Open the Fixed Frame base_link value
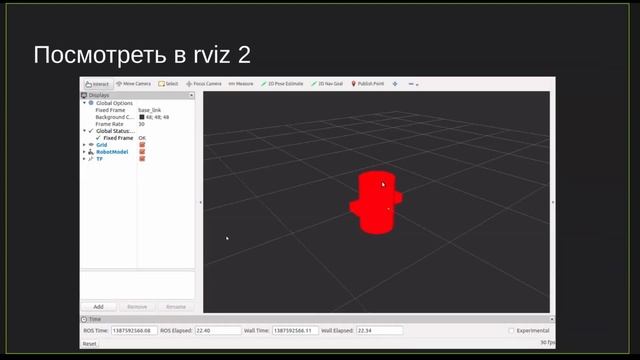 point(149,110)
